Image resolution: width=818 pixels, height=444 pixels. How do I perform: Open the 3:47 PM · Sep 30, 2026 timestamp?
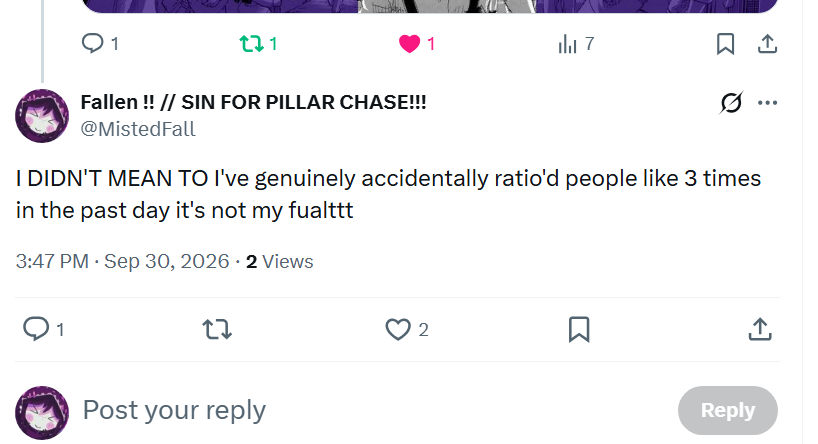[x=123, y=261]
